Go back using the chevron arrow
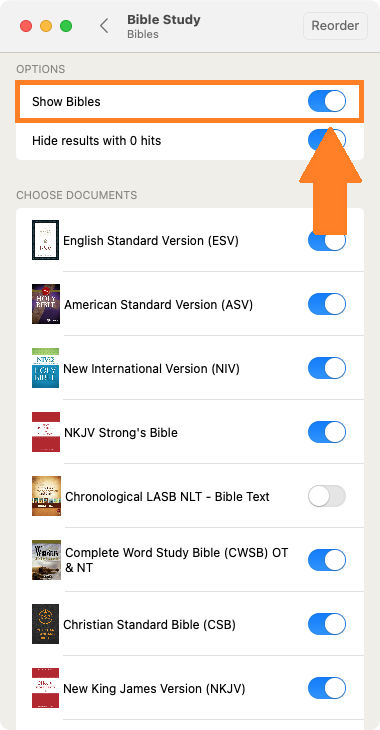Image resolution: width=380 pixels, height=730 pixels. (x=104, y=26)
